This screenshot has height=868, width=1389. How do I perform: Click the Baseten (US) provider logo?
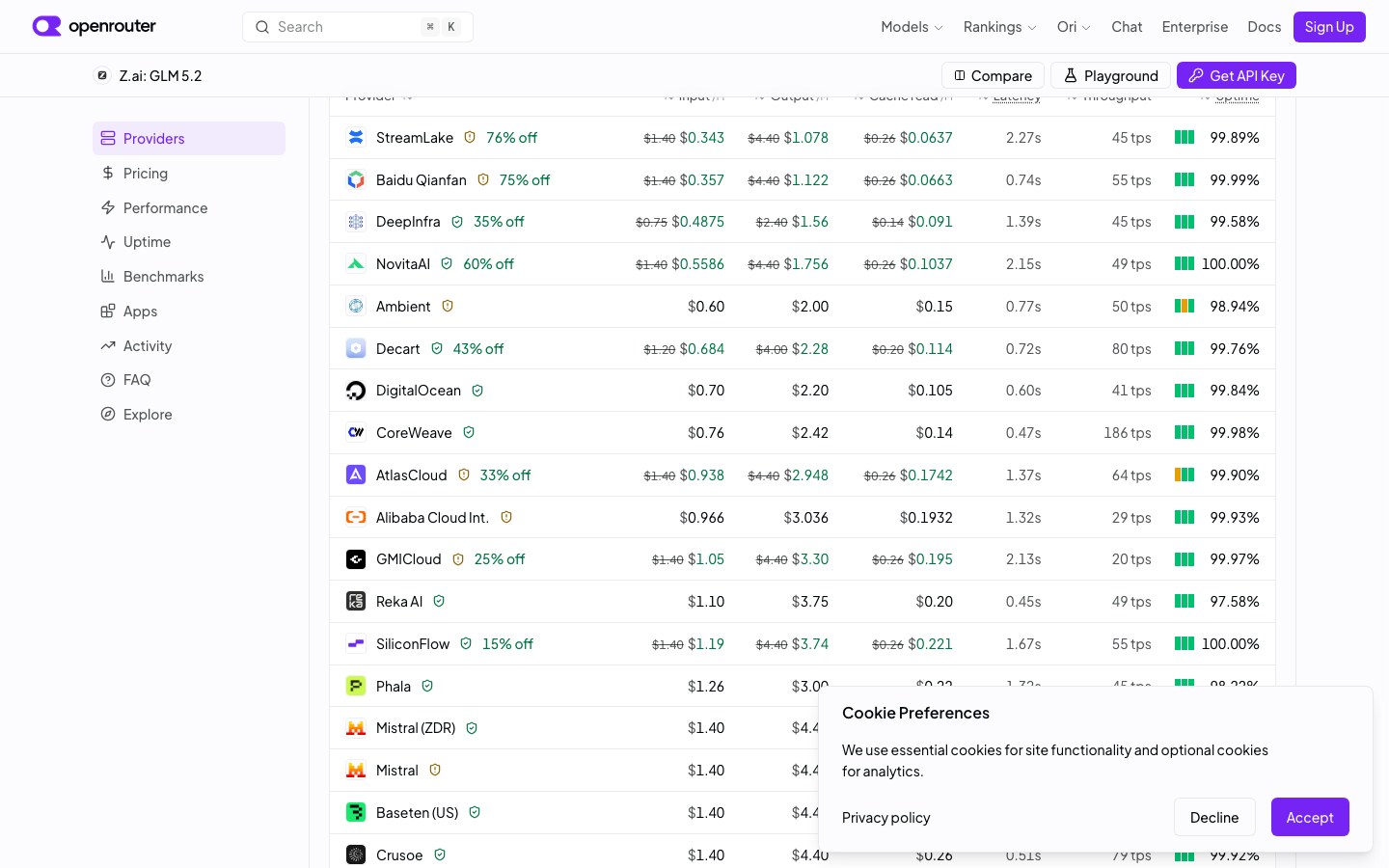click(356, 812)
